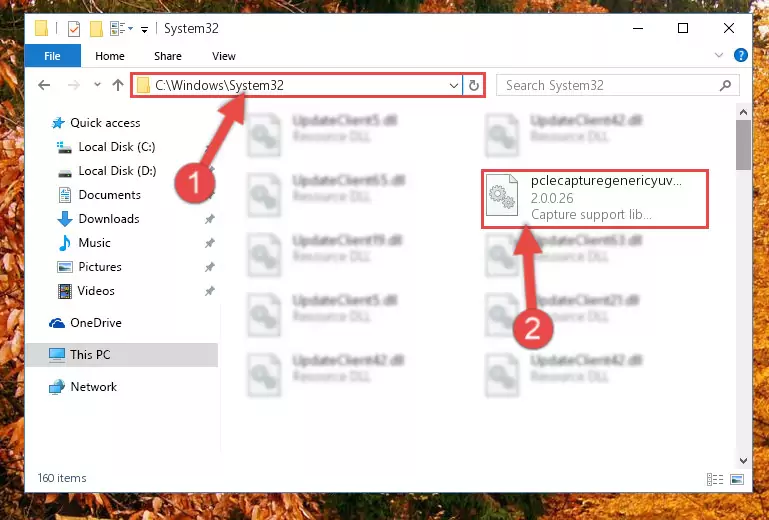Expand the address bar history dropdown
This screenshot has width=769, height=520.
click(454, 86)
